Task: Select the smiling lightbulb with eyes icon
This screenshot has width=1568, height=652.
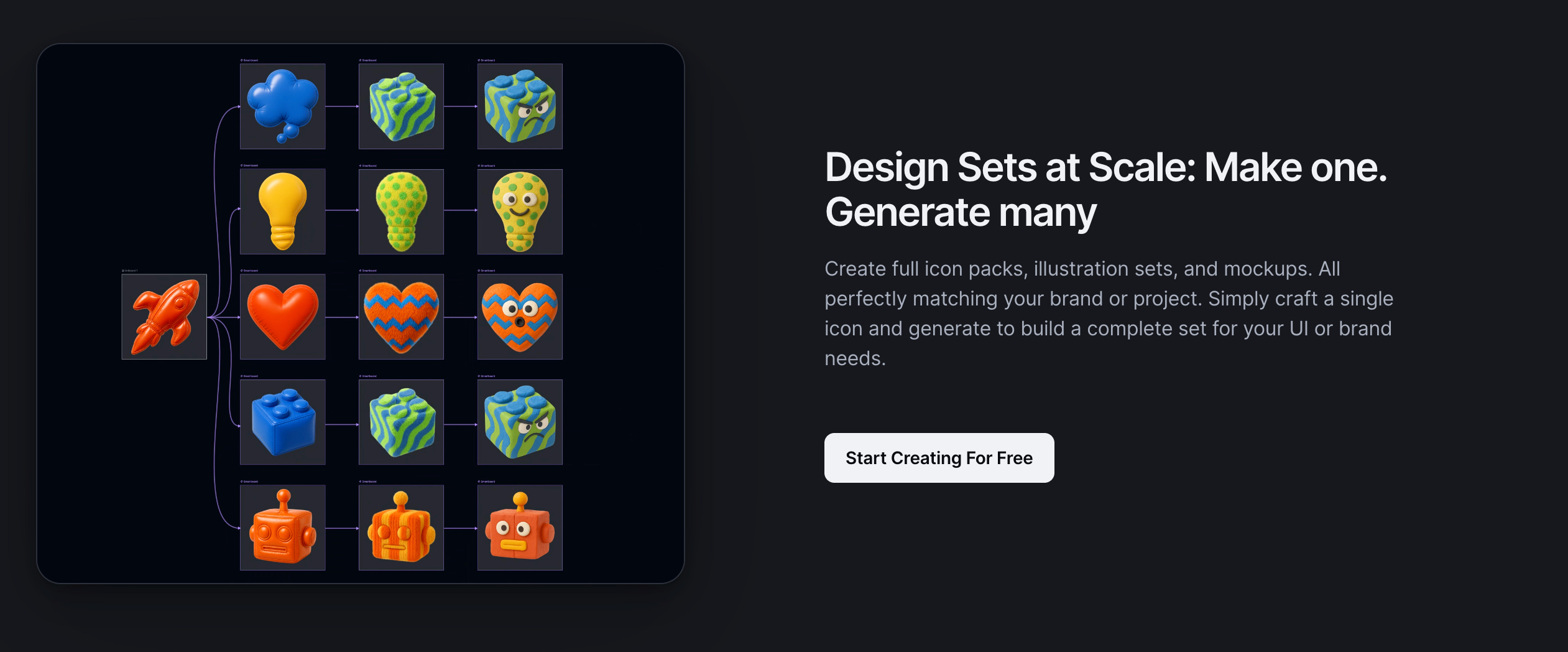Action: pos(520,212)
